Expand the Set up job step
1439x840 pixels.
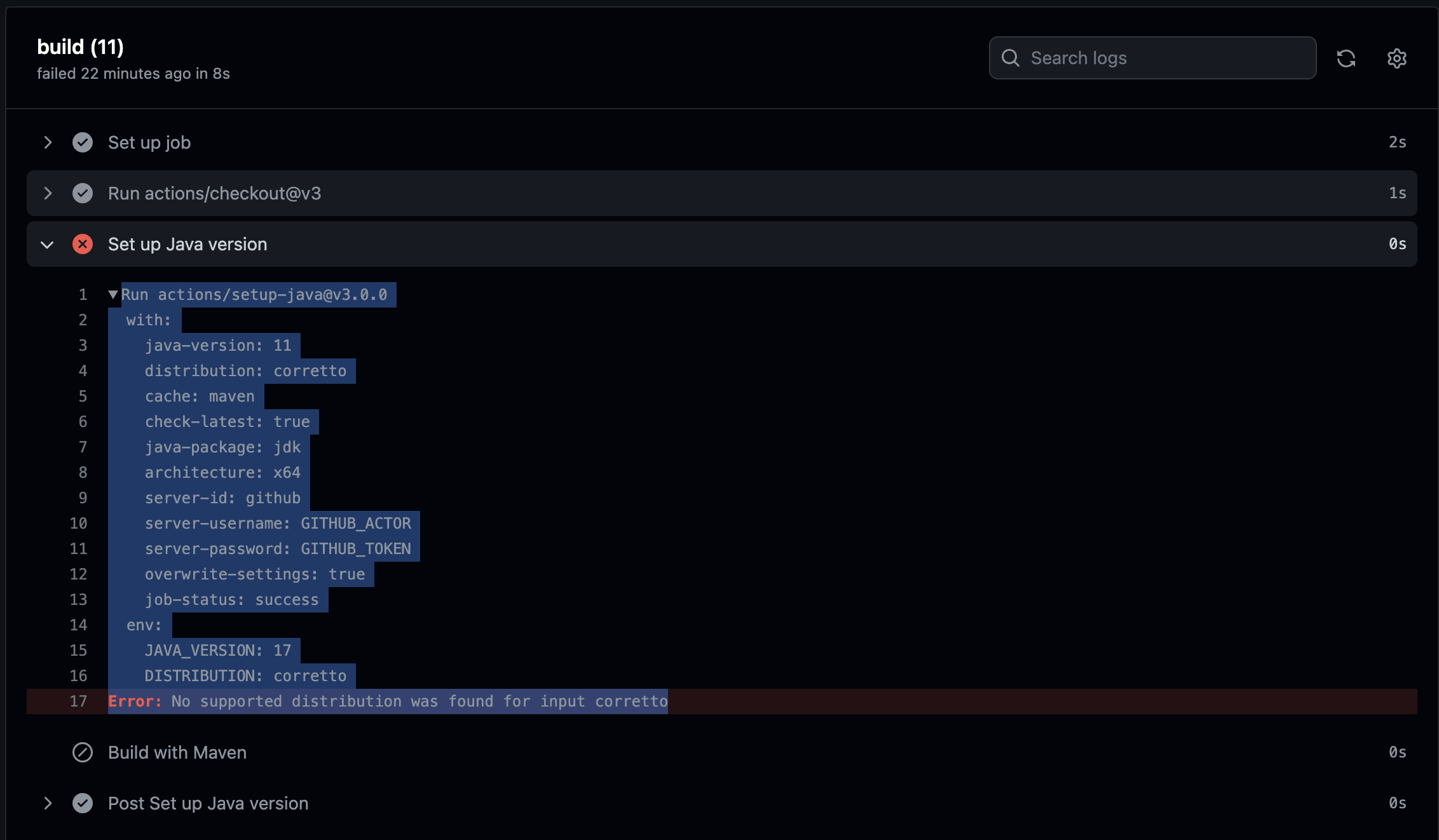click(x=48, y=142)
